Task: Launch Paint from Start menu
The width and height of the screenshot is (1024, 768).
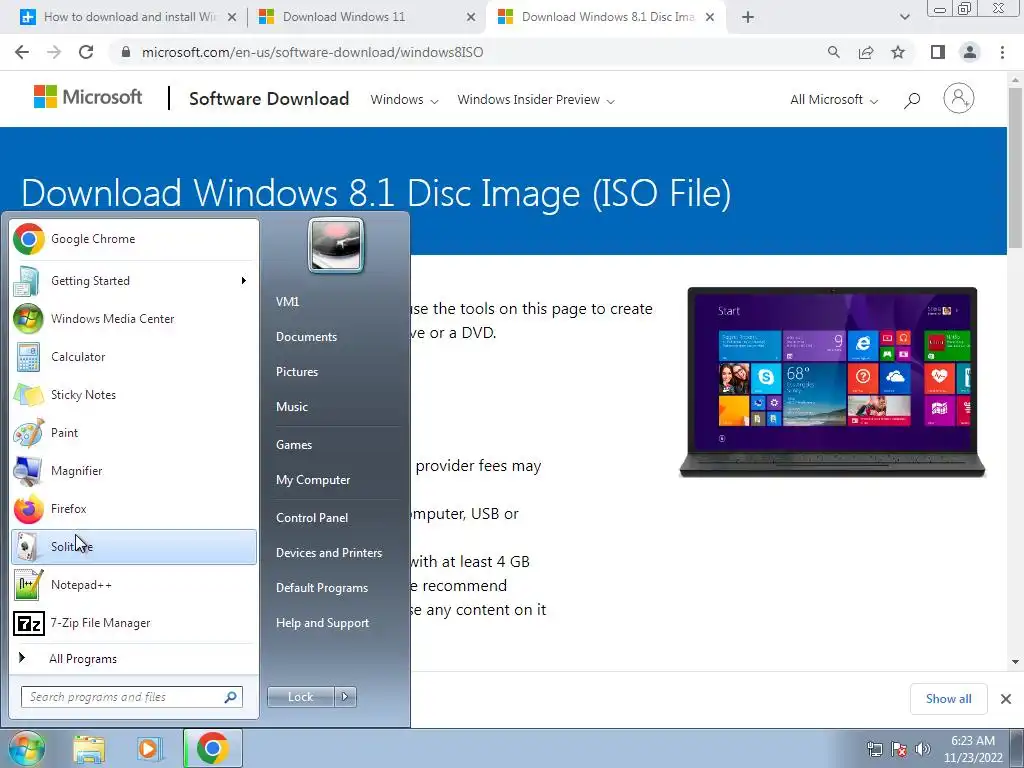Action: coord(134,432)
